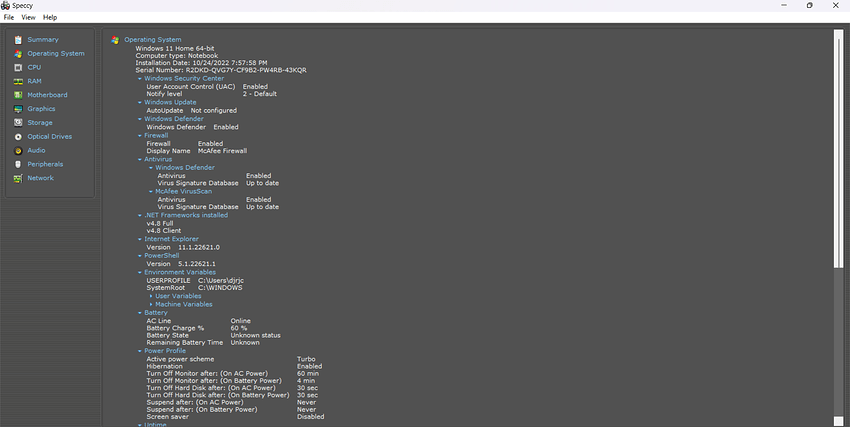Select the Audio speaker icon
This screenshot has width=850, height=427.
click(18, 150)
